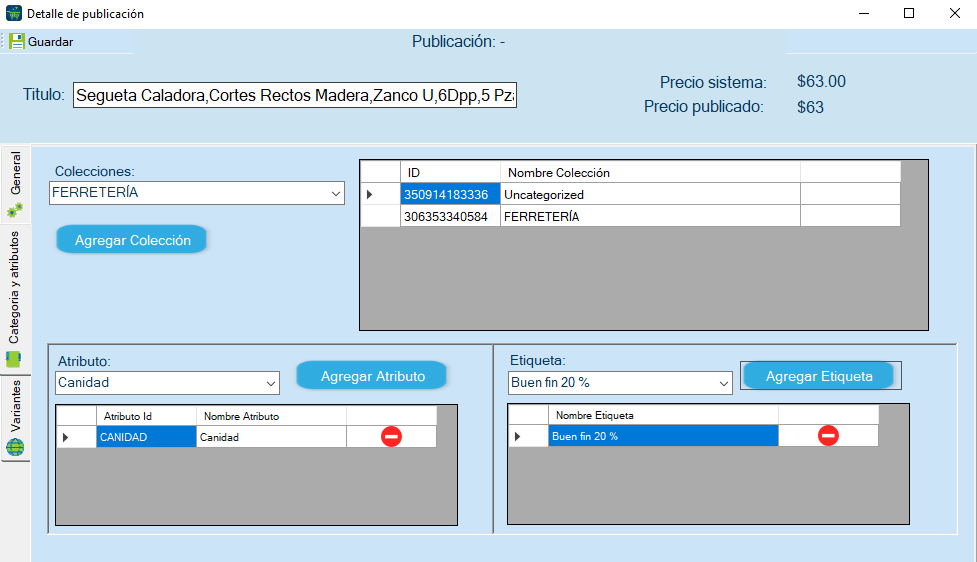Click the Precio publicado value $63

coord(810,107)
